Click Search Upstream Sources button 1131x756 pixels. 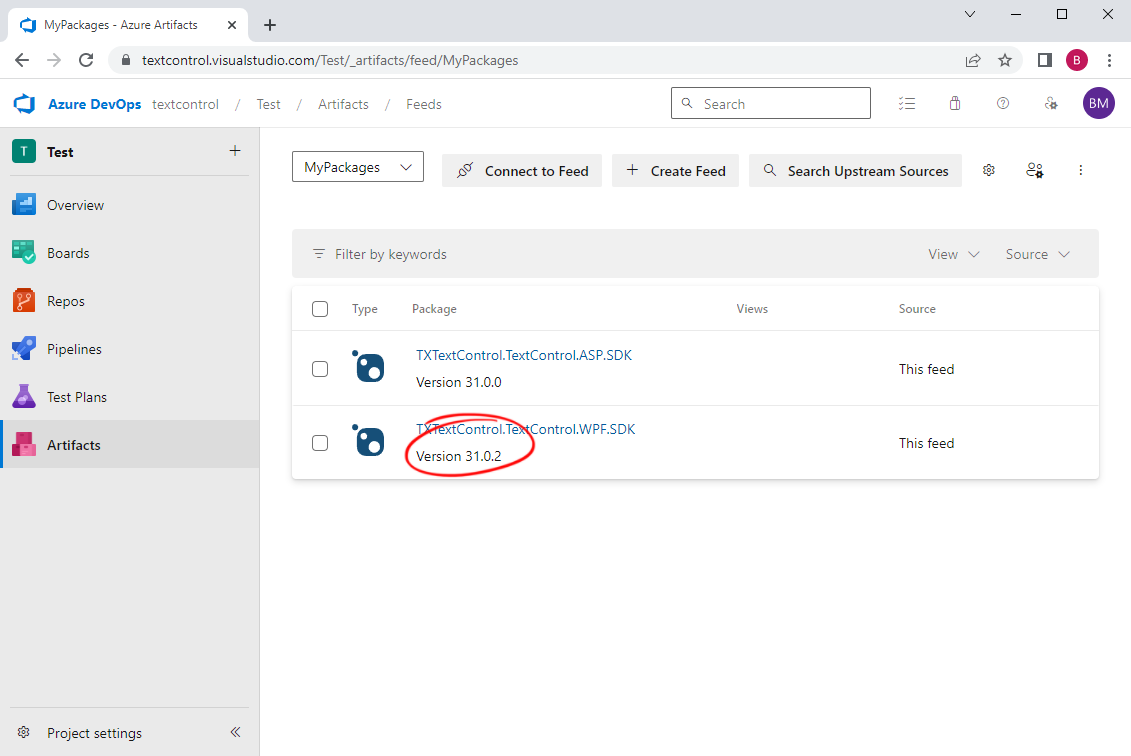click(855, 170)
